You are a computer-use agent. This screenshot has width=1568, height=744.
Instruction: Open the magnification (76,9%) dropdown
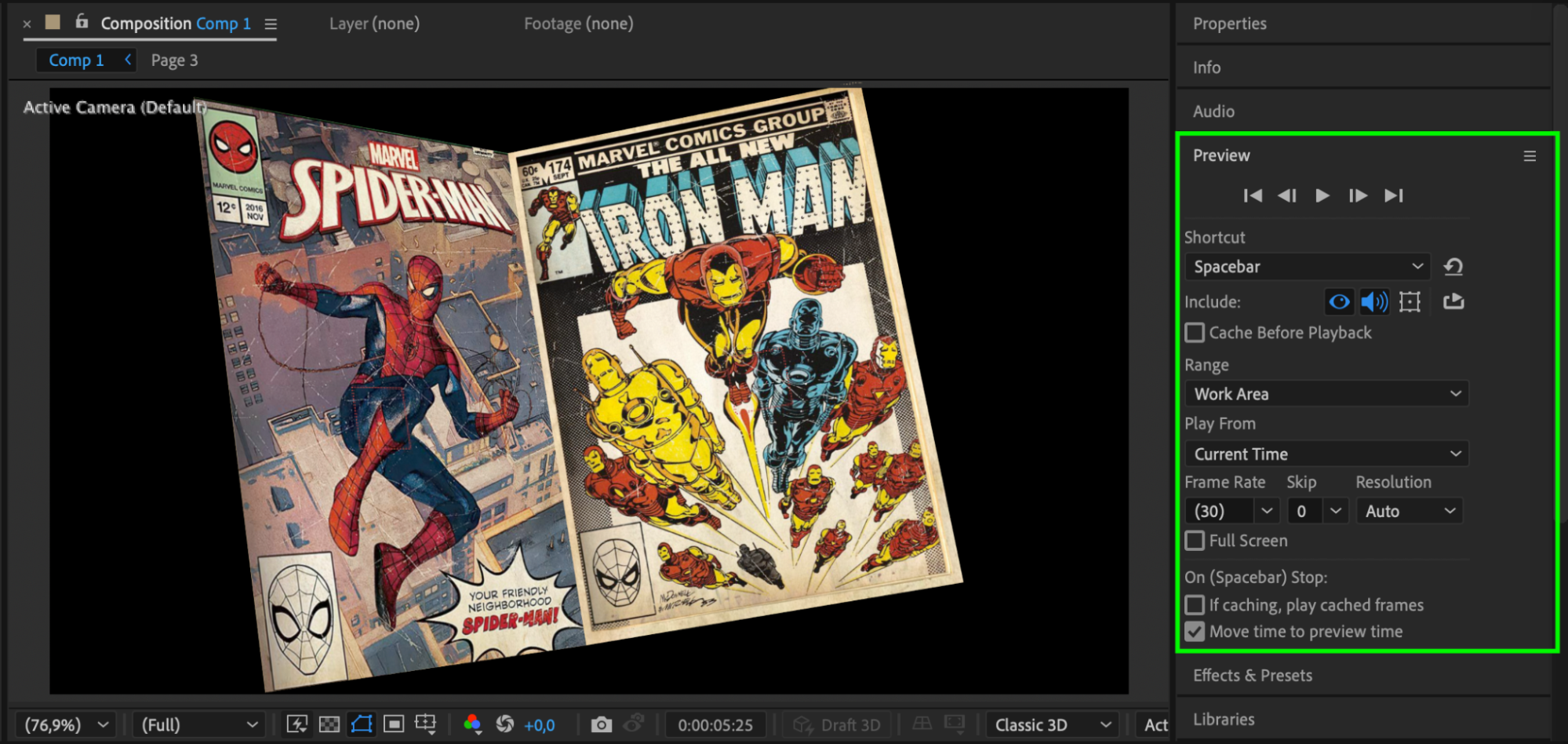pyautogui.click(x=66, y=724)
